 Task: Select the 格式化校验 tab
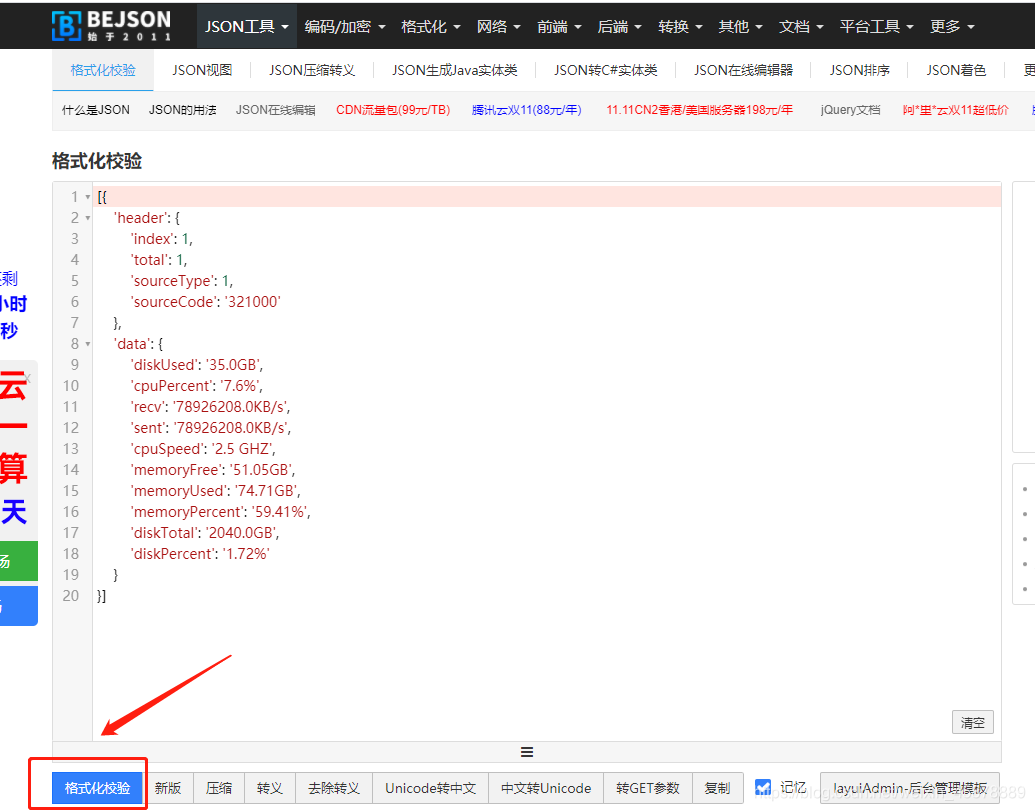tap(103, 70)
